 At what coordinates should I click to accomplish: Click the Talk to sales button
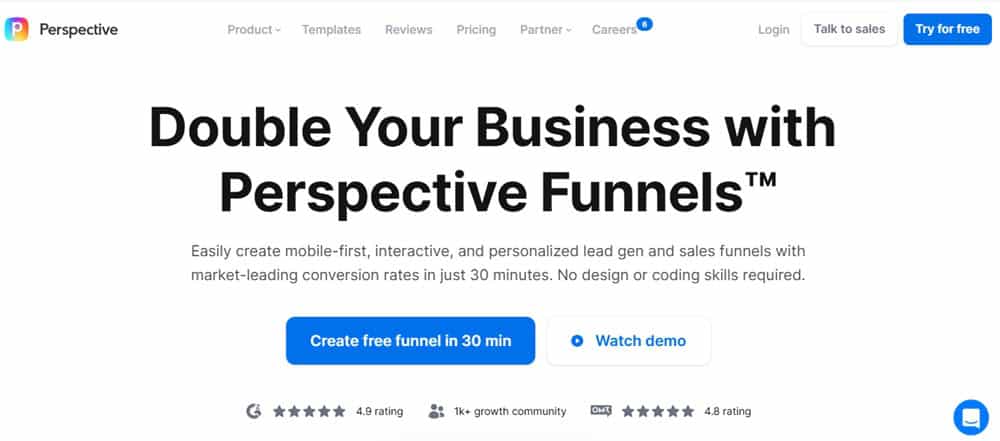[849, 29]
